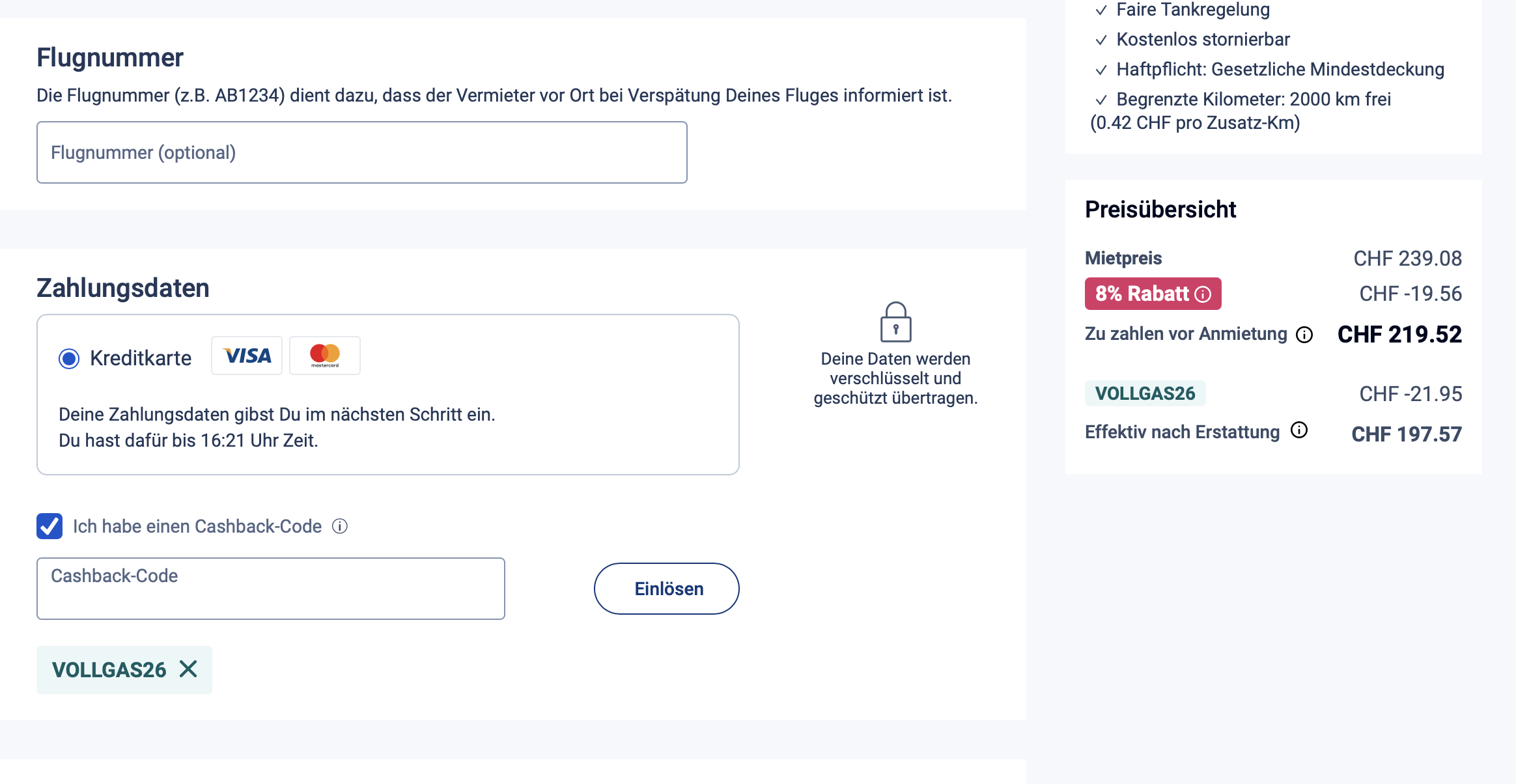This screenshot has width=1516, height=784.
Task: Click the VOLLGAS26 tag in Preisübersicht
Action: tap(1145, 393)
